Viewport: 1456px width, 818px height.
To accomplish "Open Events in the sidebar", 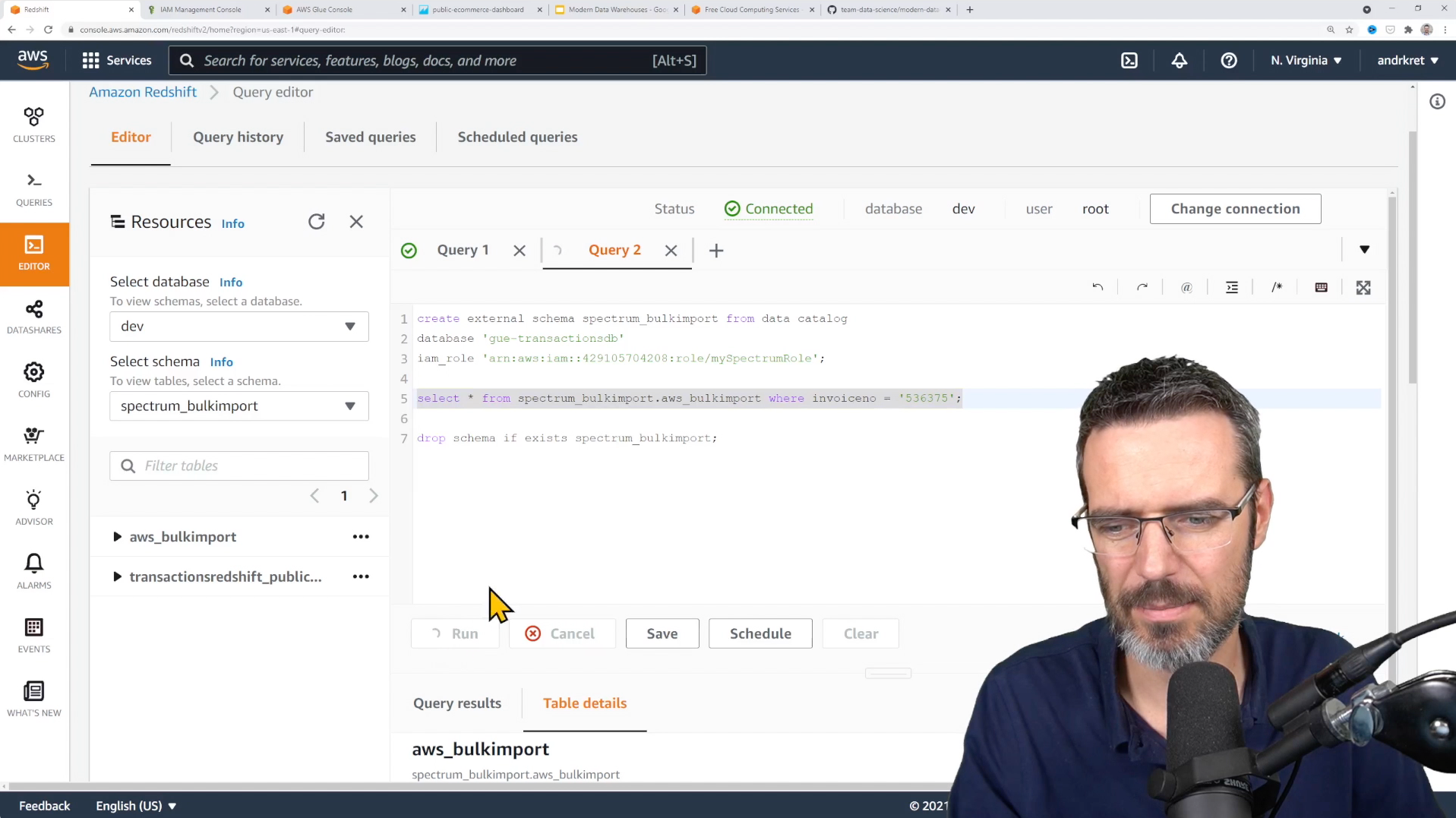I will point(34,636).
